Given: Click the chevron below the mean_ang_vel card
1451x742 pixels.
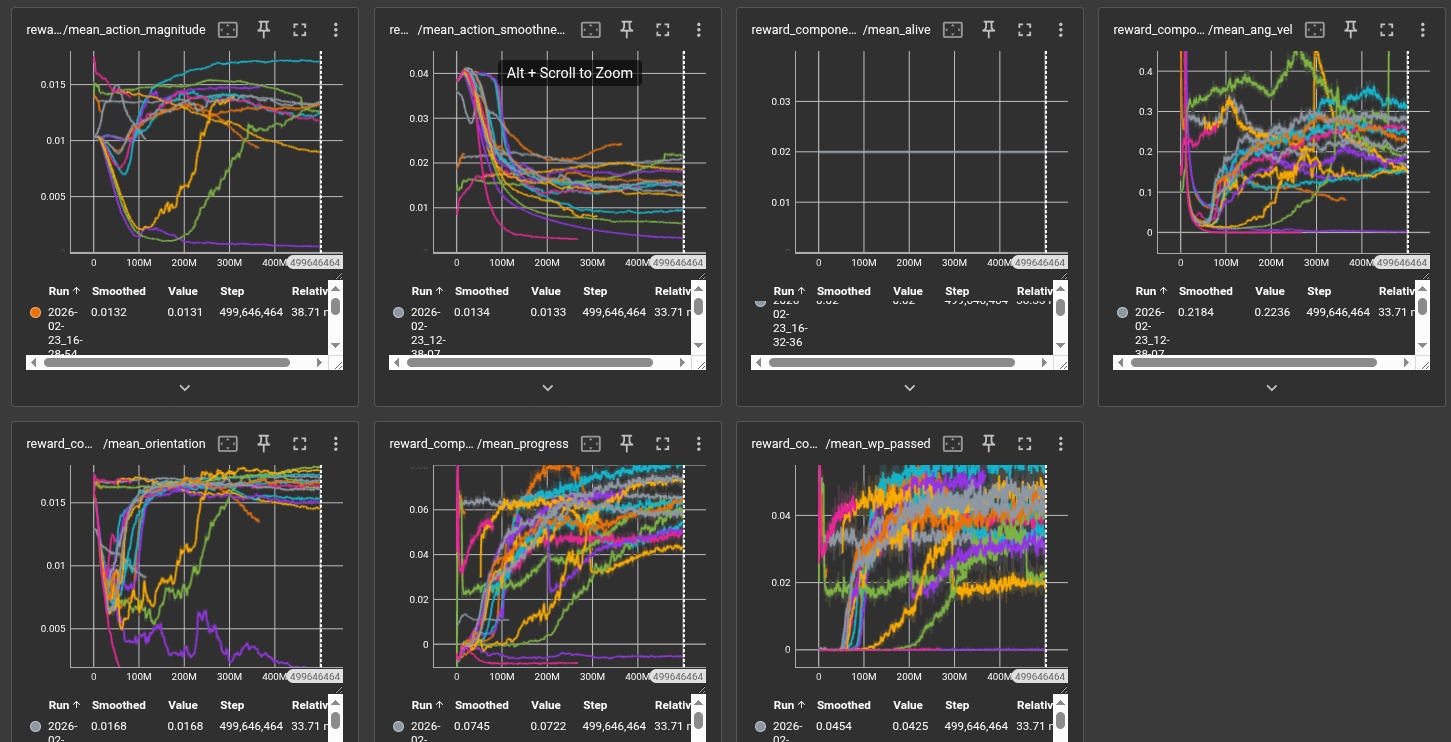Looking at the screenshot, I should (1271, 387).
